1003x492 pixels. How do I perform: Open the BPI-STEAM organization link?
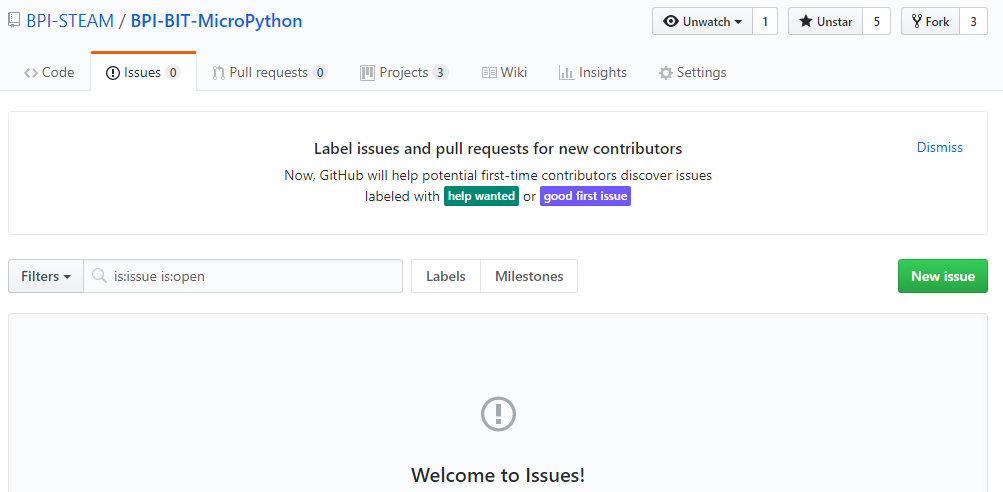[70, 21]
